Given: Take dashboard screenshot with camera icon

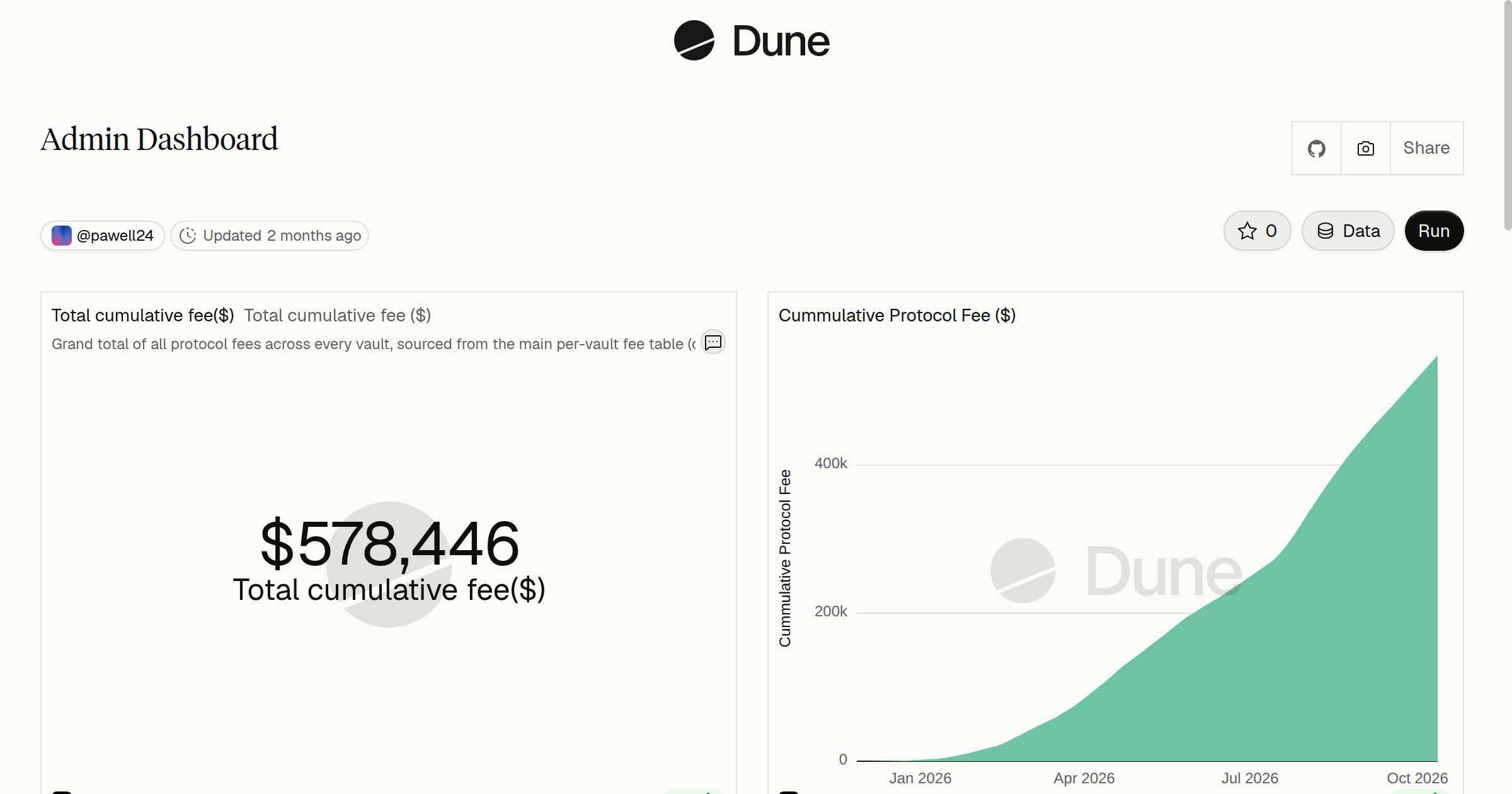Looking at the screenshot, I should pyautogui.click(x=1366, y=149).
